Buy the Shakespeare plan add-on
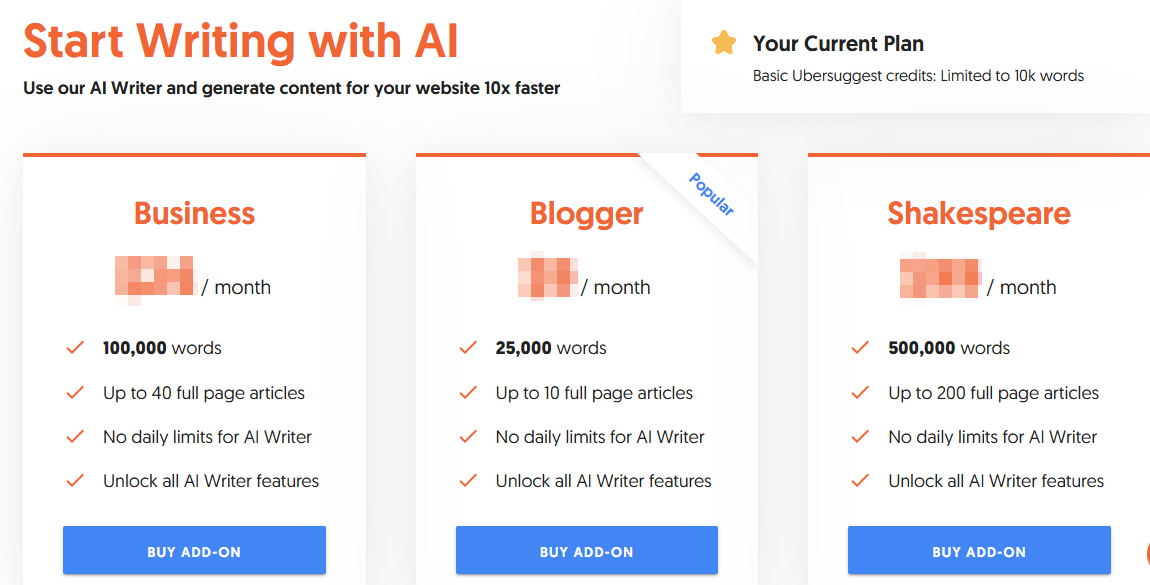This screenshot has width=1150, height=585. tap(979, 551)
